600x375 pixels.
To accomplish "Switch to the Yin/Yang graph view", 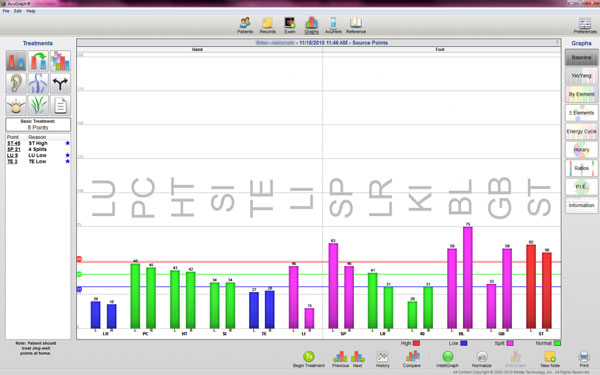I will tap(581, 75).
